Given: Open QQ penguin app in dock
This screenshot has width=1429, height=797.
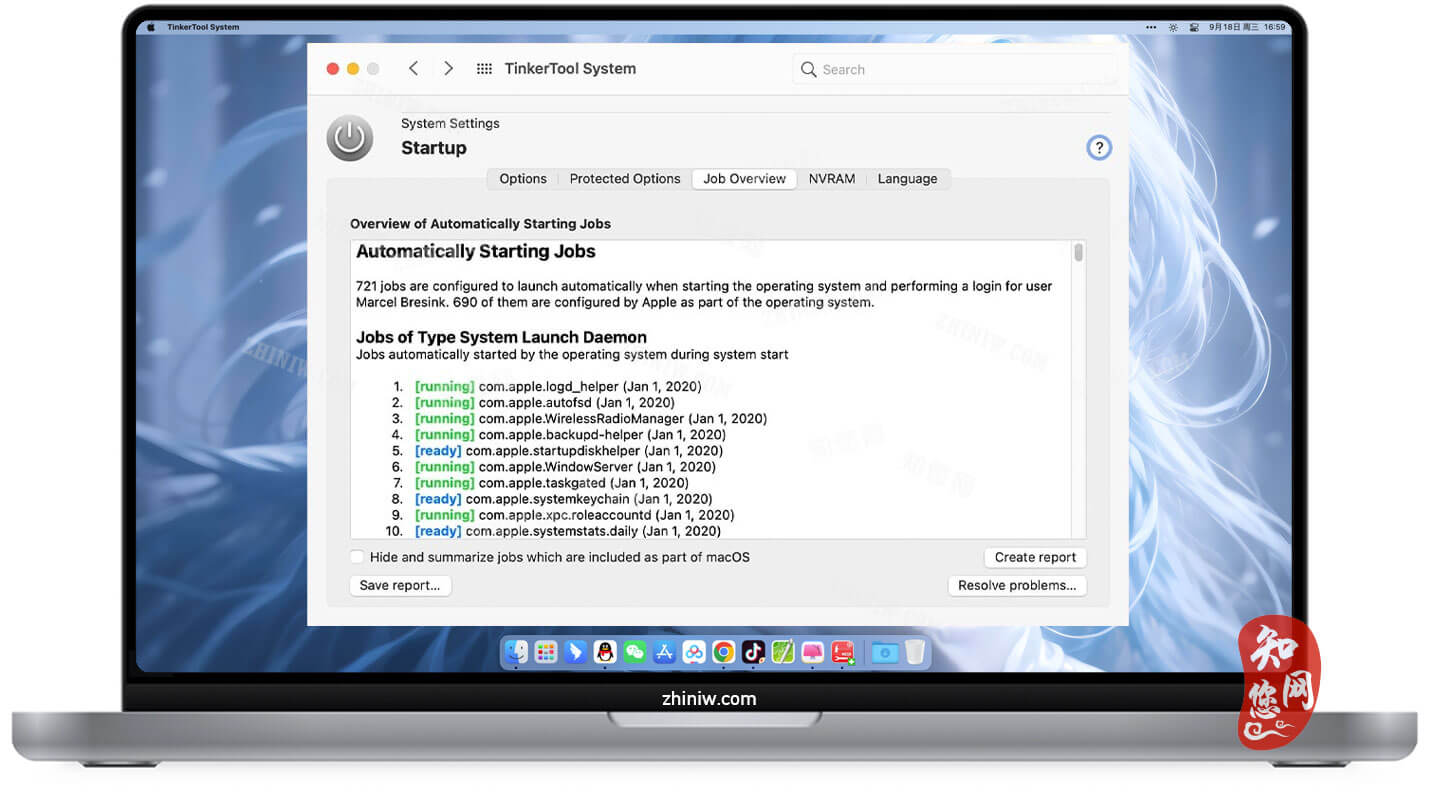Looking at the screenshot, I should click(605, 652).
